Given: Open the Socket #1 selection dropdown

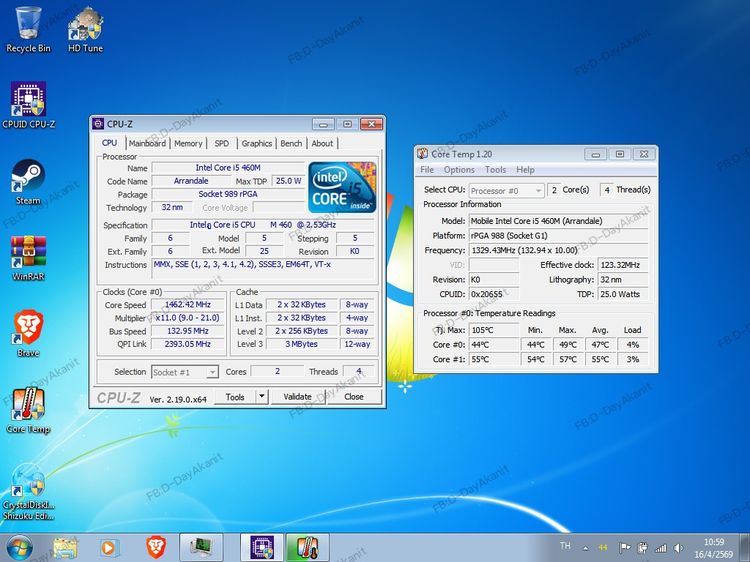Looking at the screenshot, I should (x=185, y=372).
